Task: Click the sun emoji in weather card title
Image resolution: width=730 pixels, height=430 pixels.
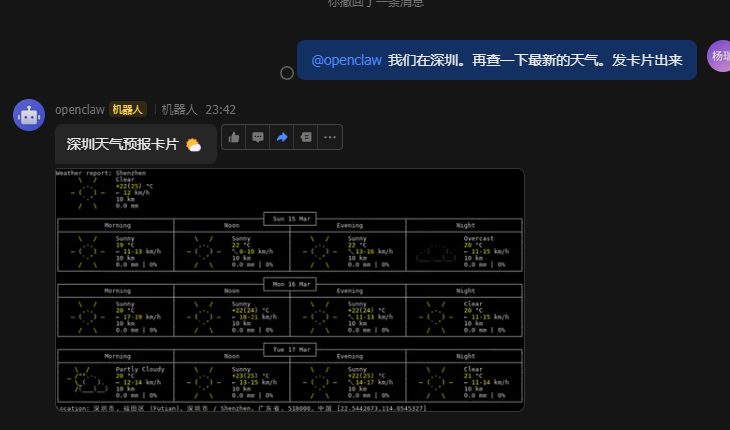Action: click(194, 145)
